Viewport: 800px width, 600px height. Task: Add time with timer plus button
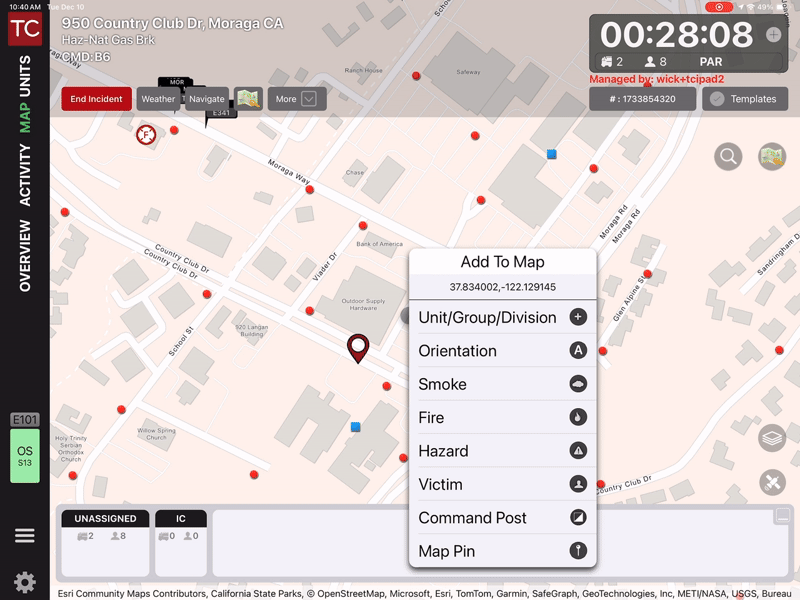[x=773, y=35]
